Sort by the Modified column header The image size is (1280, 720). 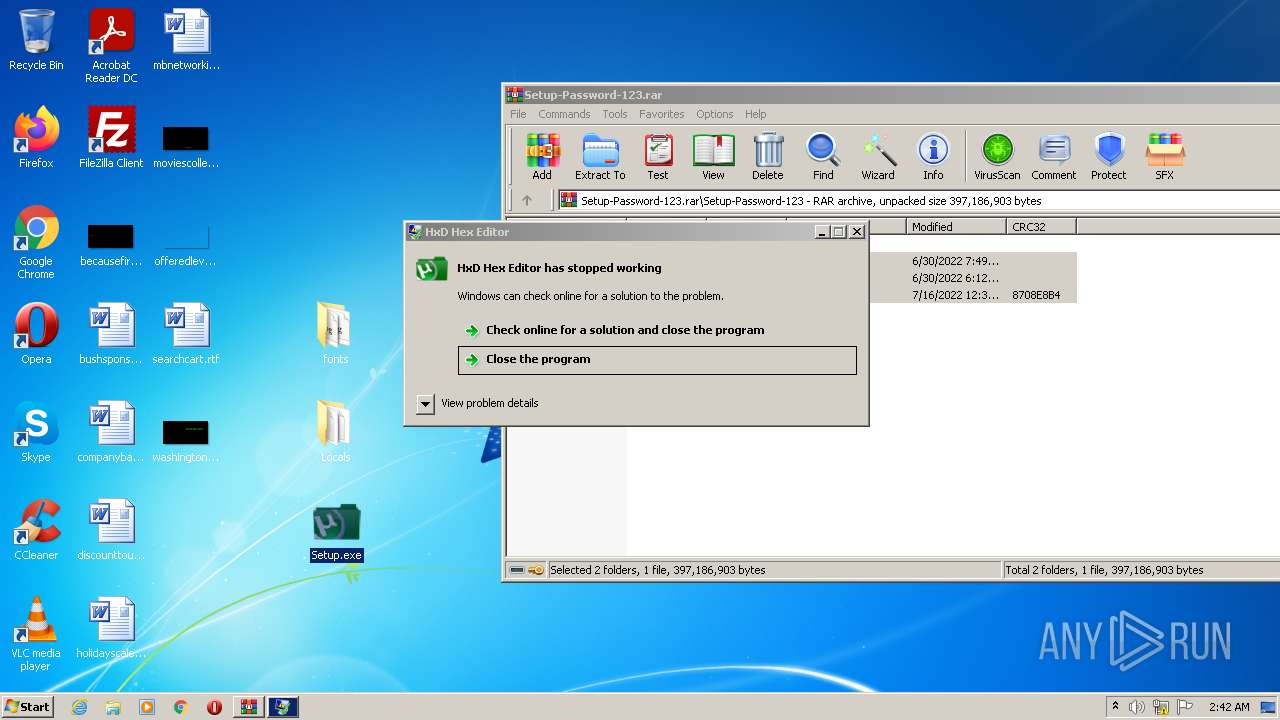[955, 227]
